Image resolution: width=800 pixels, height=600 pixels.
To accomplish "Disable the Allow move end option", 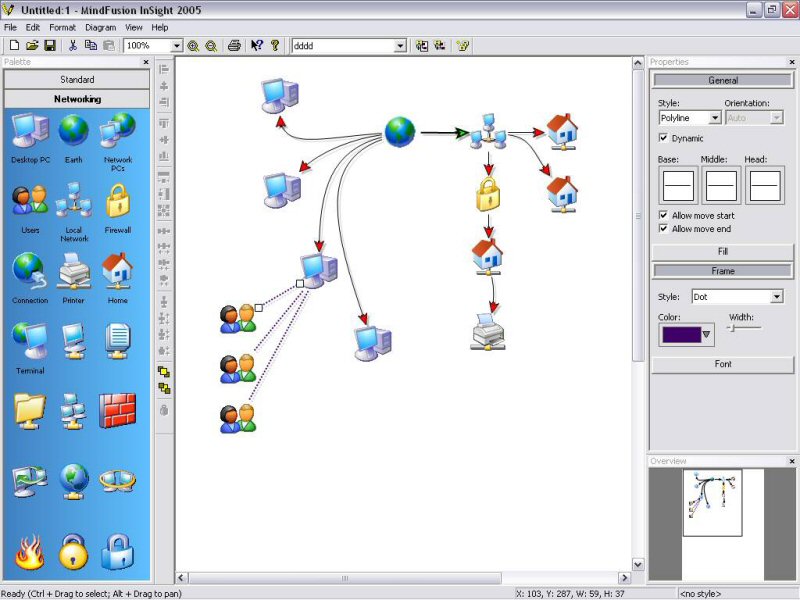I will coord(664,229).
